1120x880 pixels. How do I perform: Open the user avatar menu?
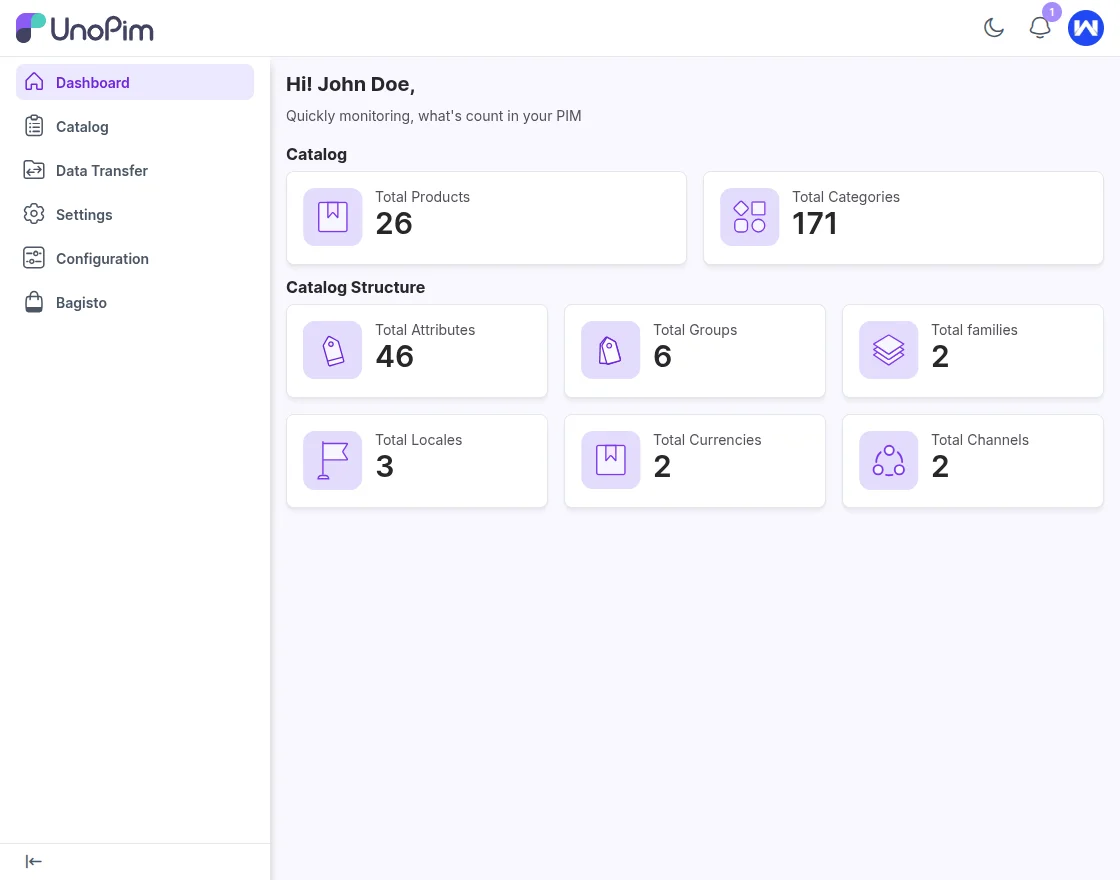(1086, 28)
